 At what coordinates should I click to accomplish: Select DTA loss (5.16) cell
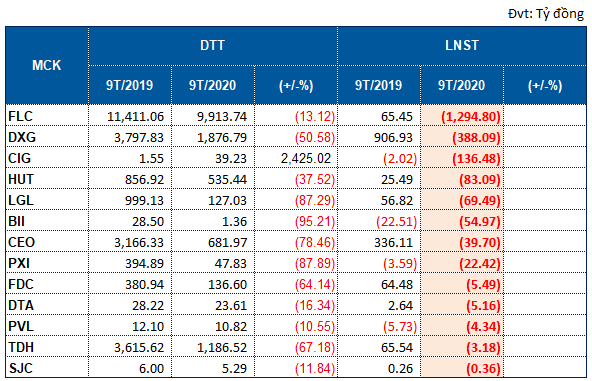coord(462,305)
